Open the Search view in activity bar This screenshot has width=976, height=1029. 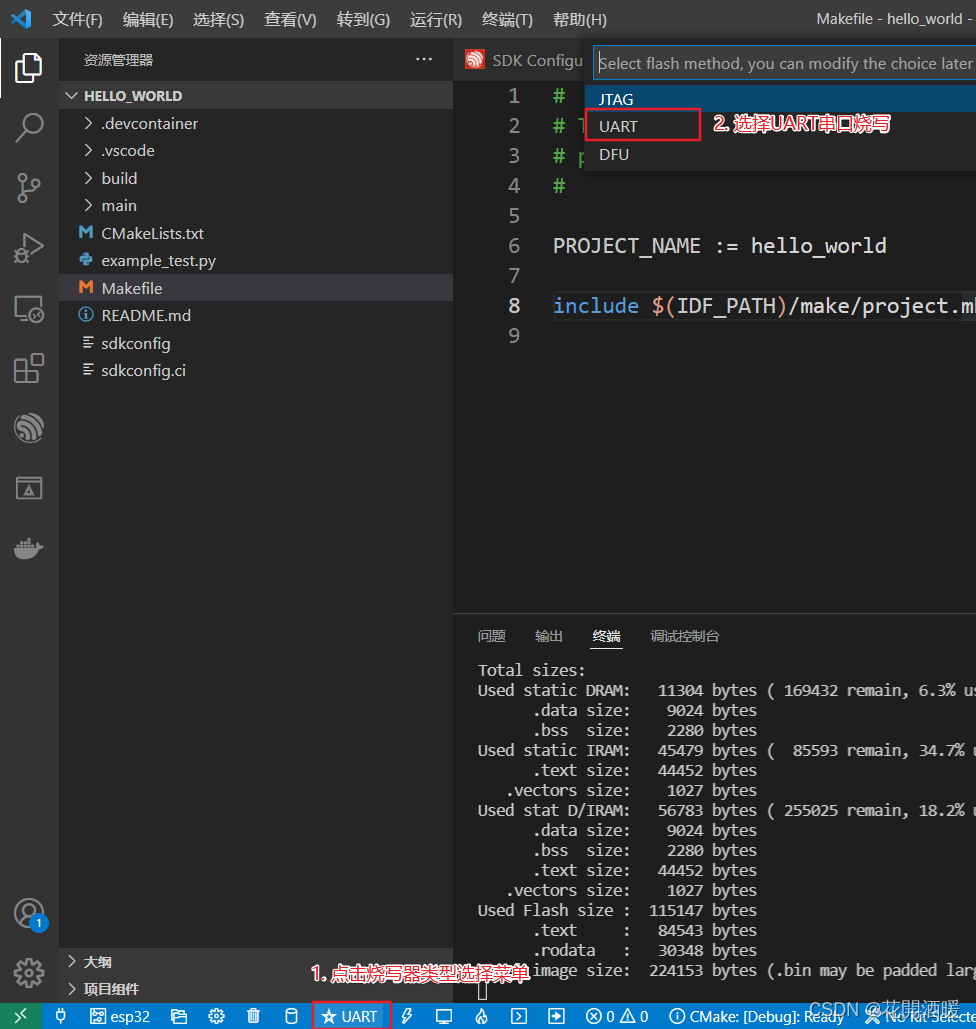28,127
